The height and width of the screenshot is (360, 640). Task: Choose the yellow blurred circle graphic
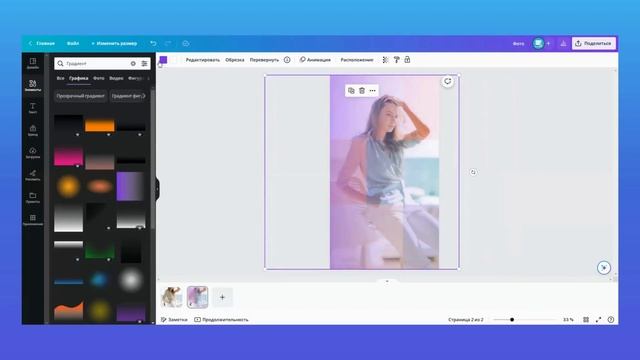click(x=100, y=311)
